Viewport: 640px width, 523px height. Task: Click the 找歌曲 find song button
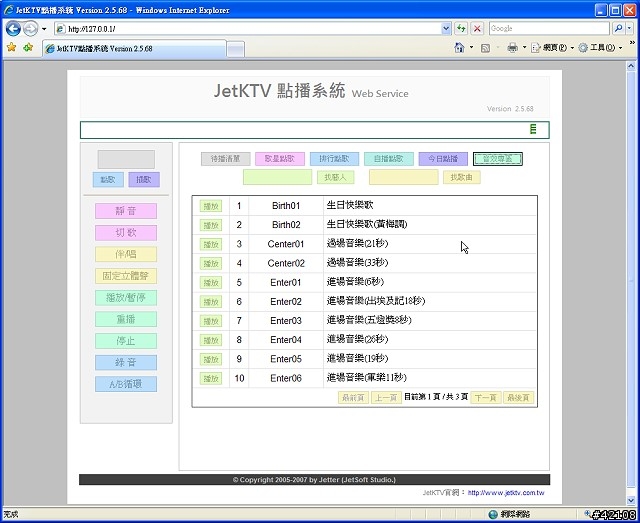point(462,177)
